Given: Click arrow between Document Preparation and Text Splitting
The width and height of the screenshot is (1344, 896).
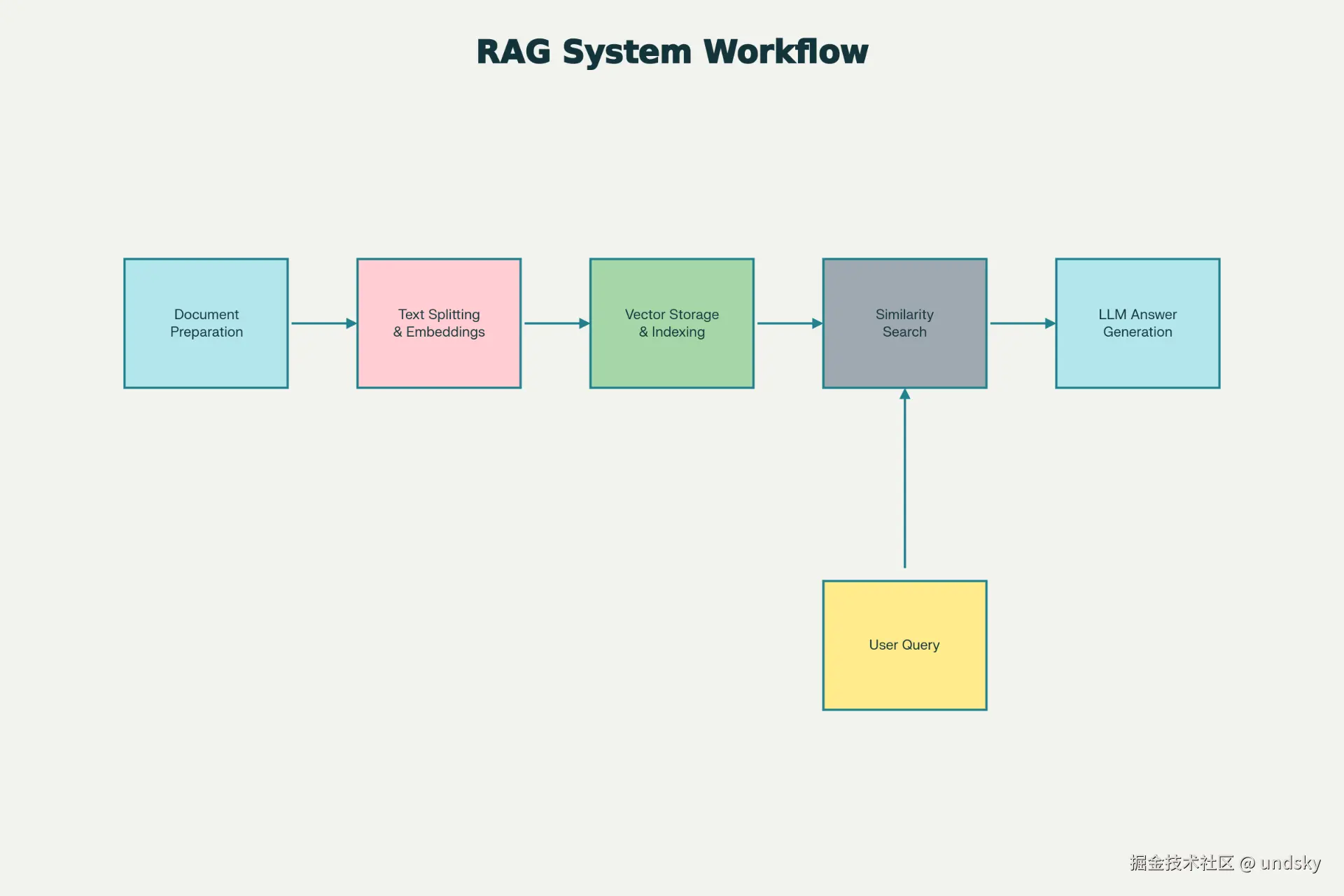Looking at the screenshot, I should (318, 323).
